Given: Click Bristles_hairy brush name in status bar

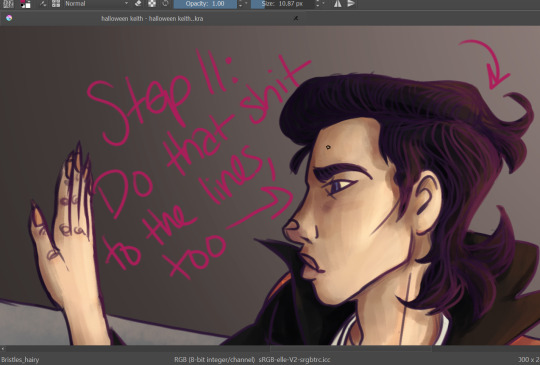Looking at the screenshot, I should pyautogui.click(x=20, y=359).
